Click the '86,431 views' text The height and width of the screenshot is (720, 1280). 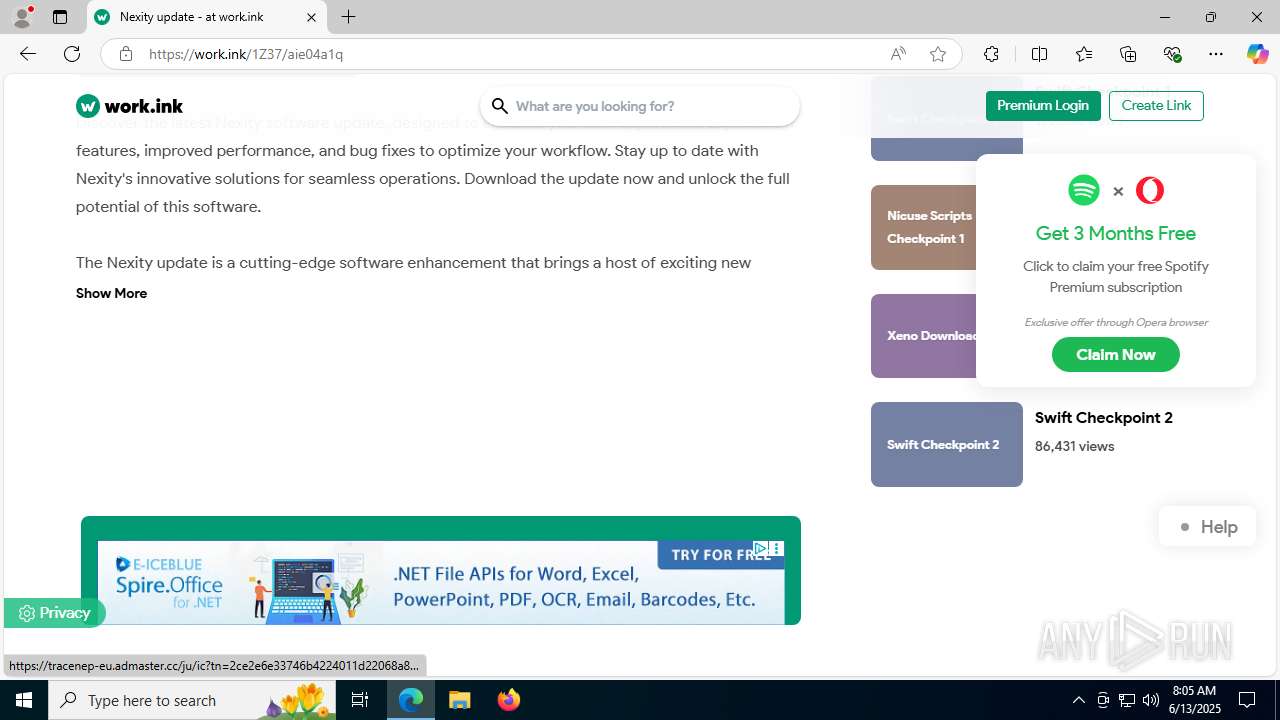tap(1075, 446)
